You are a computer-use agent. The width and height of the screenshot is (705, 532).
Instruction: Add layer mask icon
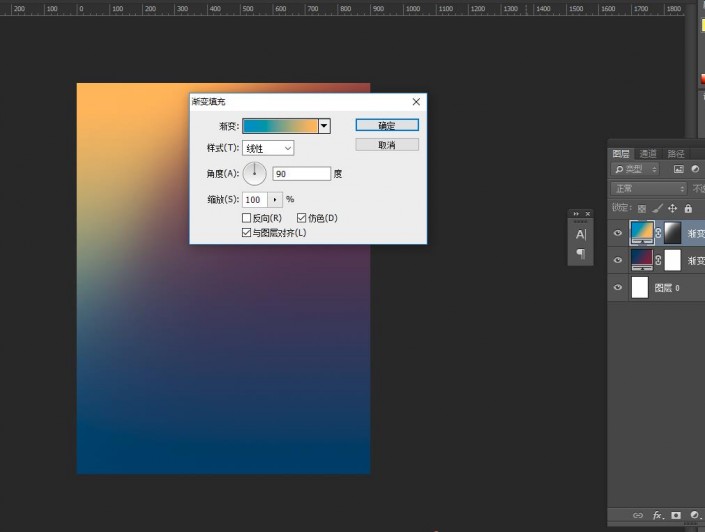pos(676,515)
